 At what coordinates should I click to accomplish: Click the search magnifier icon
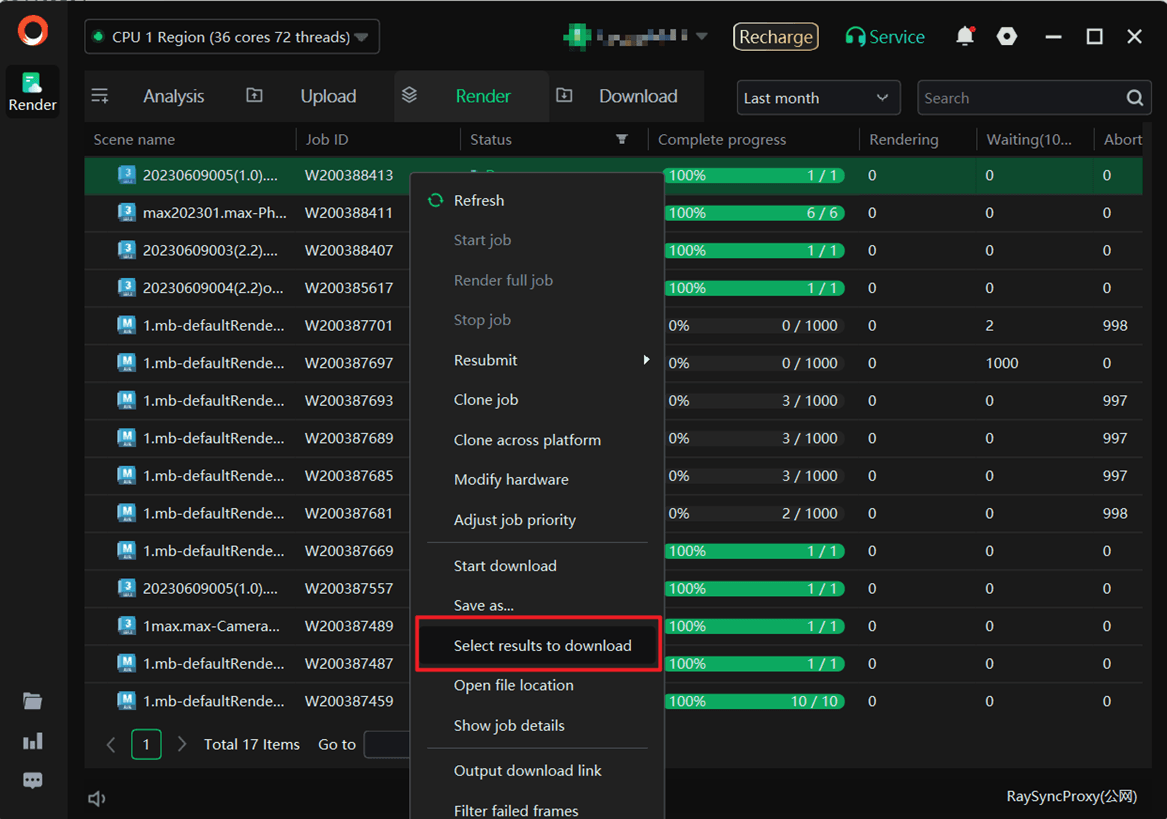(x=1134, y=98)
